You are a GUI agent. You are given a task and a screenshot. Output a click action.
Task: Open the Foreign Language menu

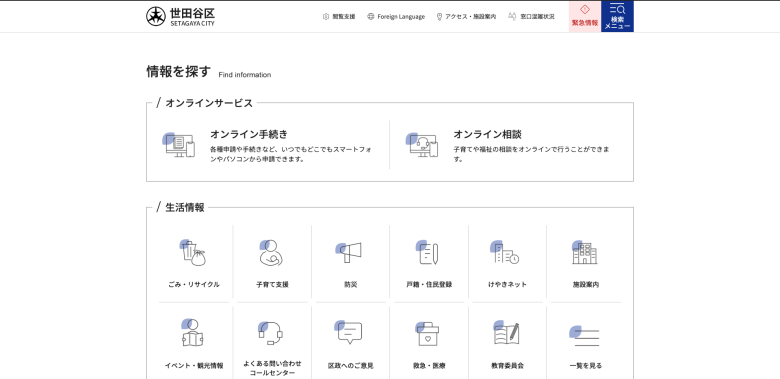tap(396, 16)
